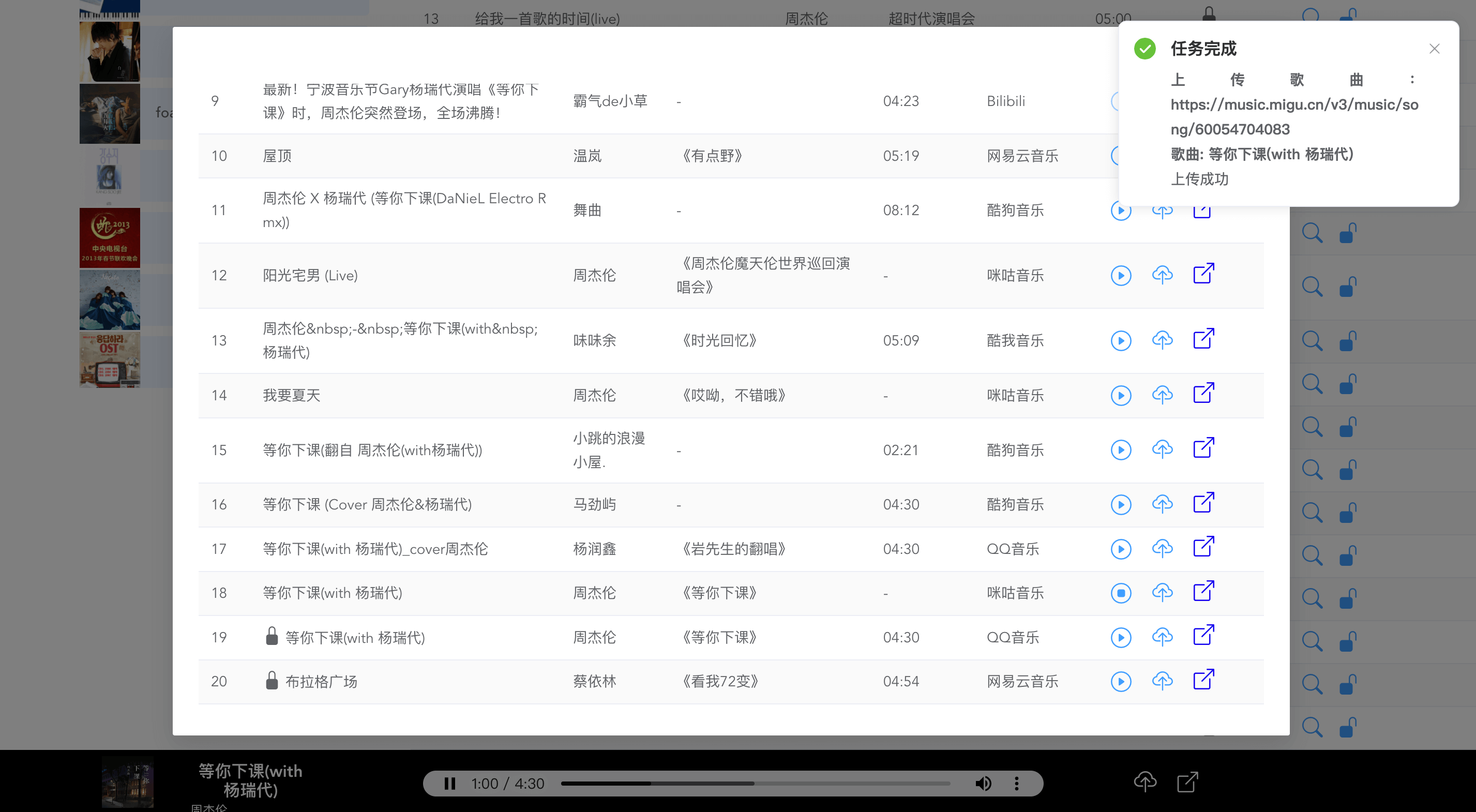This screenshot has width=1476, height=812.
Task: Click the album cover in bottom player
Action: (x=127, y=782)
